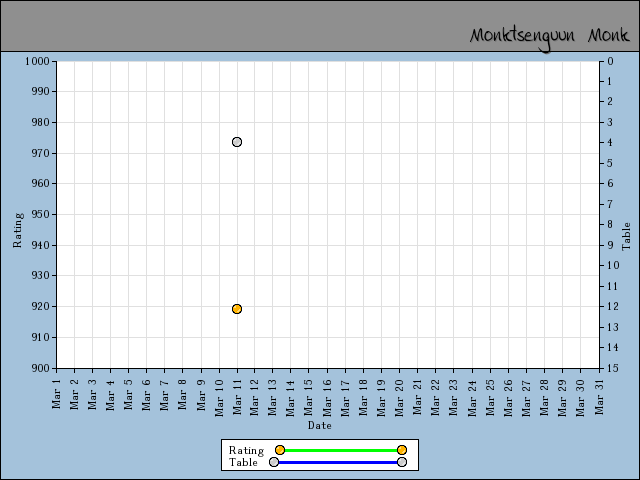The image size is (640, 480).
Task: Click the "900" rating axis label
Action: pyautogui.click(x=40, y=368)
